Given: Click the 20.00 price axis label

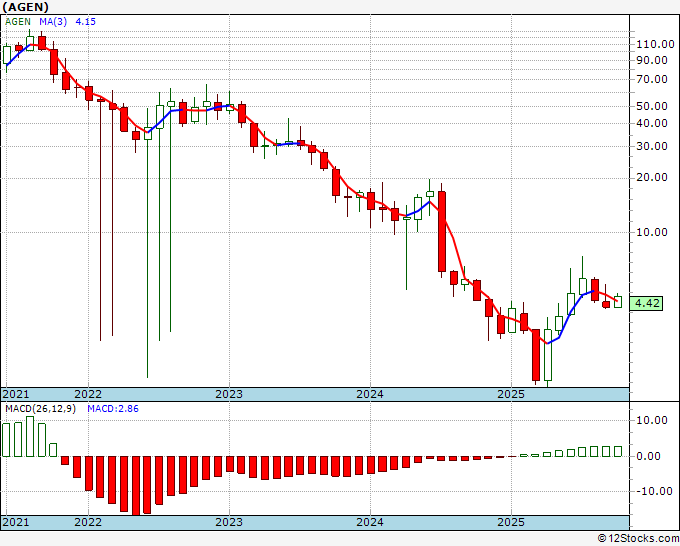Looking at the screenshot, I should tap(652, 177).
